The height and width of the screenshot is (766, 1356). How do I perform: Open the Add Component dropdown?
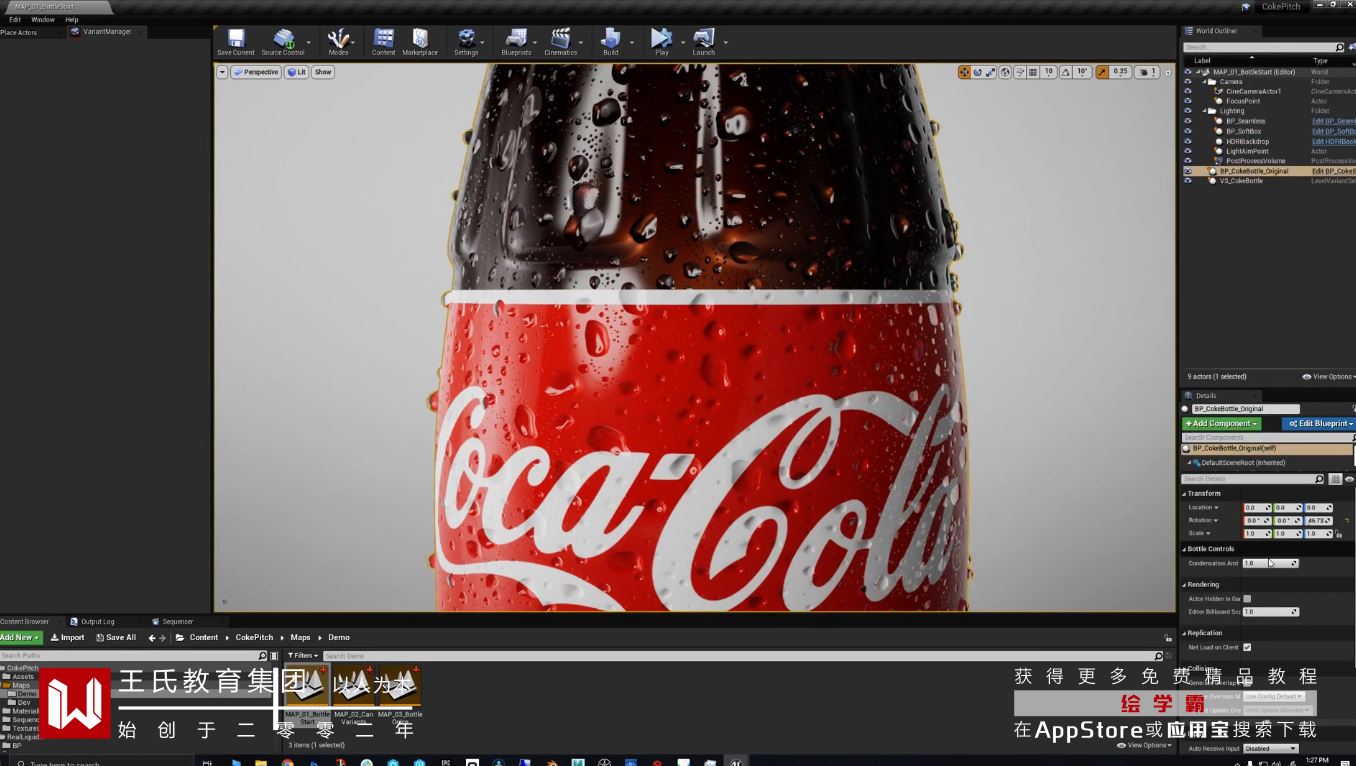point(1221,424)
